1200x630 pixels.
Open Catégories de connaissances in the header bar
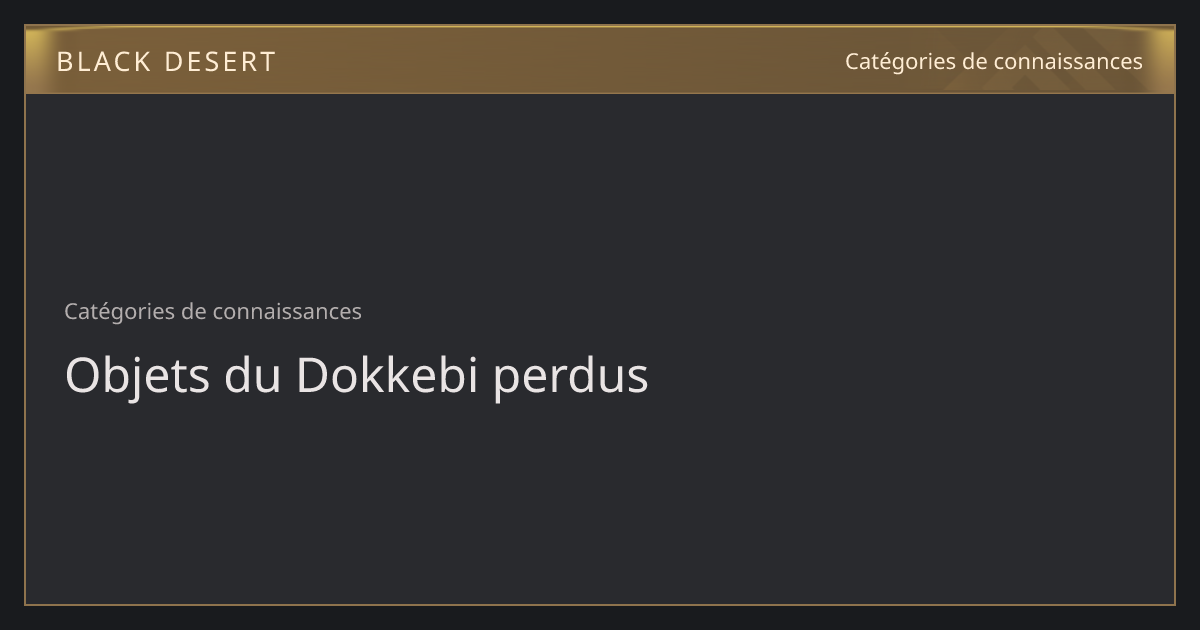(x=993, y=62)
